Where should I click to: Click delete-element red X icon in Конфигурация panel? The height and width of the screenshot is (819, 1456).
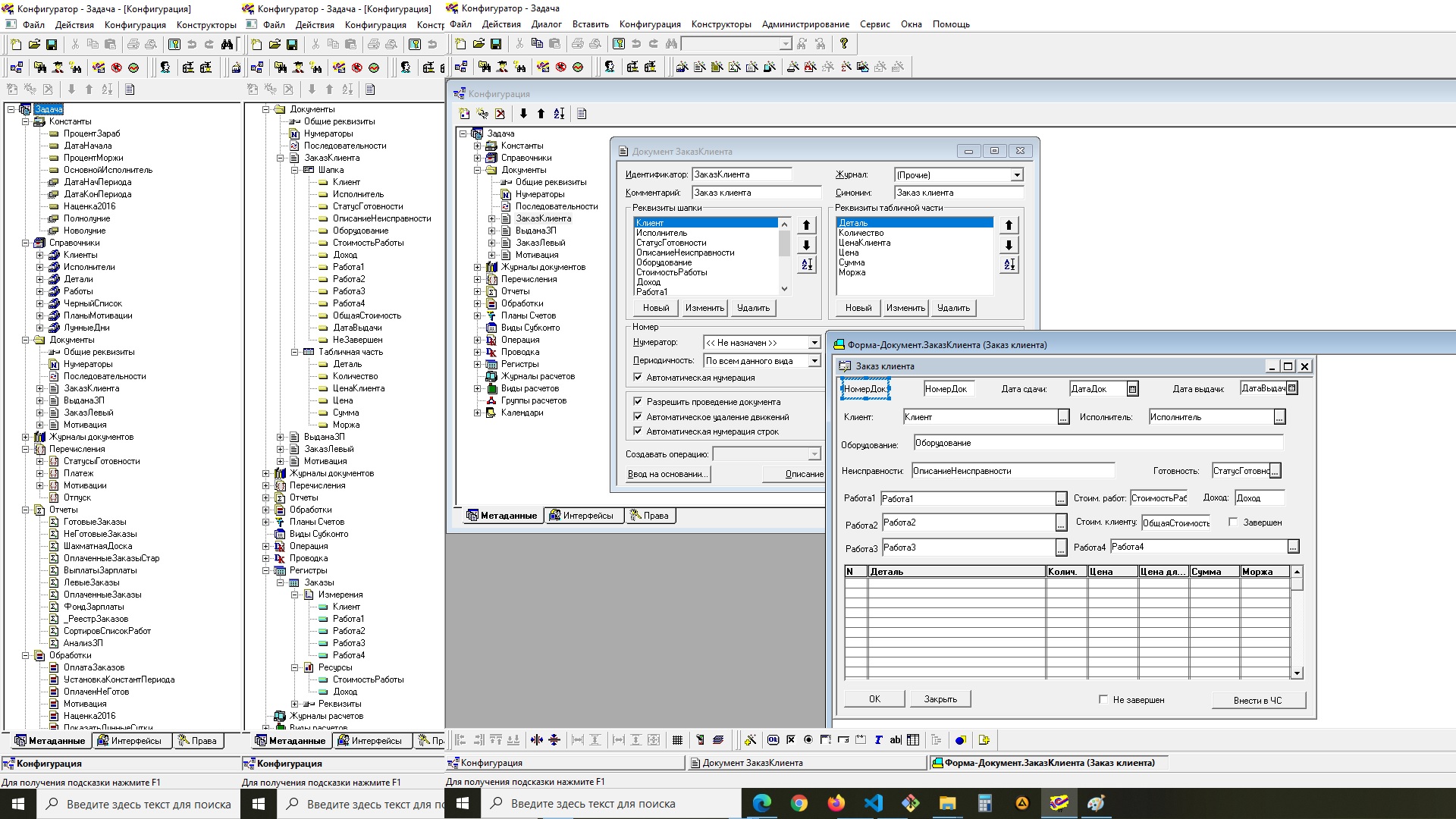coord(500,114)
